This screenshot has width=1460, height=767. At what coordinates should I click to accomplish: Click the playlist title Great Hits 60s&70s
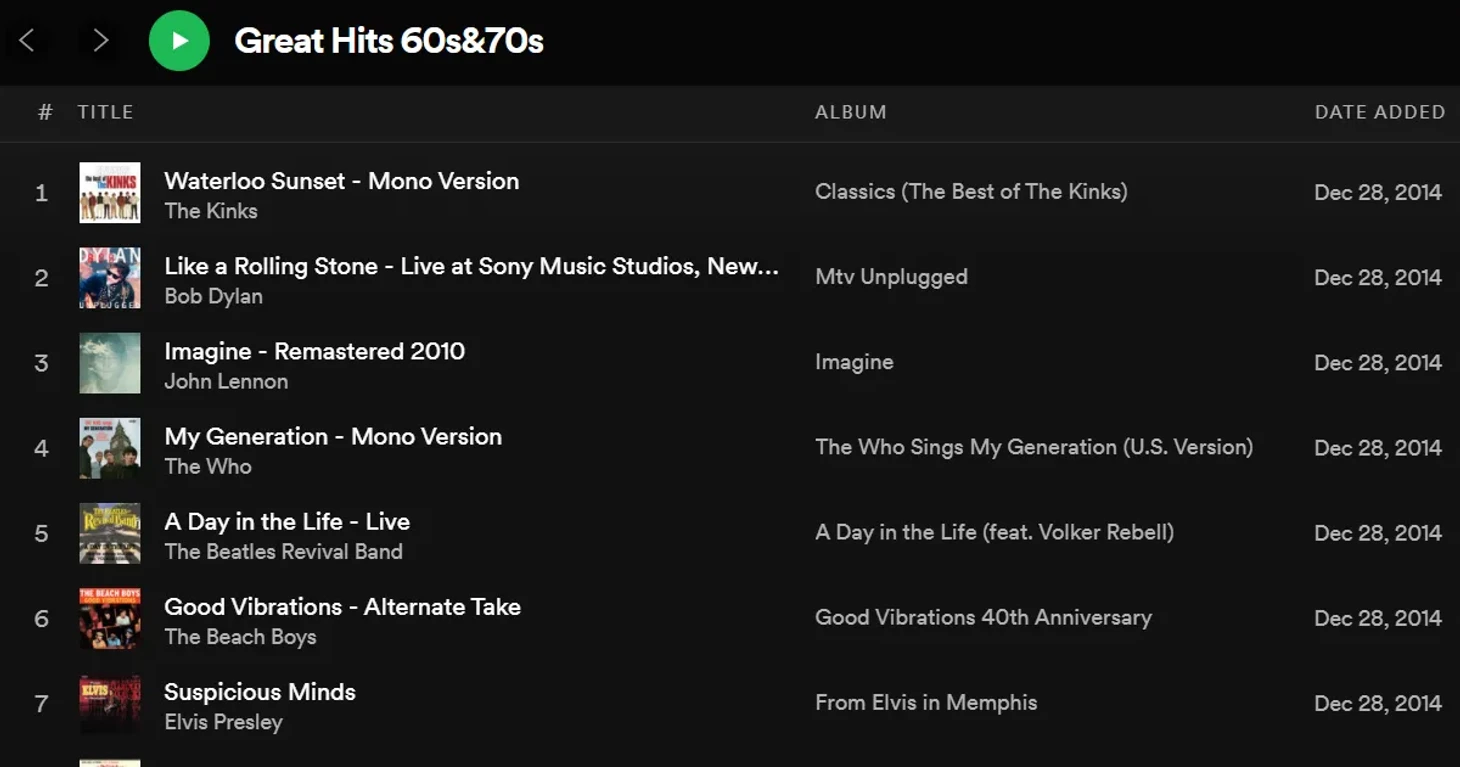click(389, 41)
